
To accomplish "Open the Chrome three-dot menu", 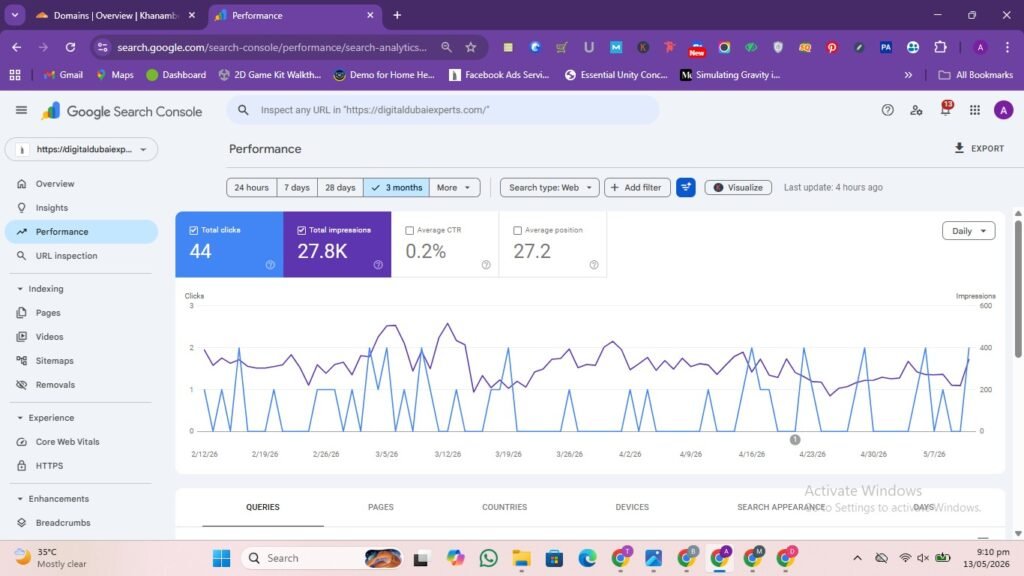I will [x=1007, y=47].
